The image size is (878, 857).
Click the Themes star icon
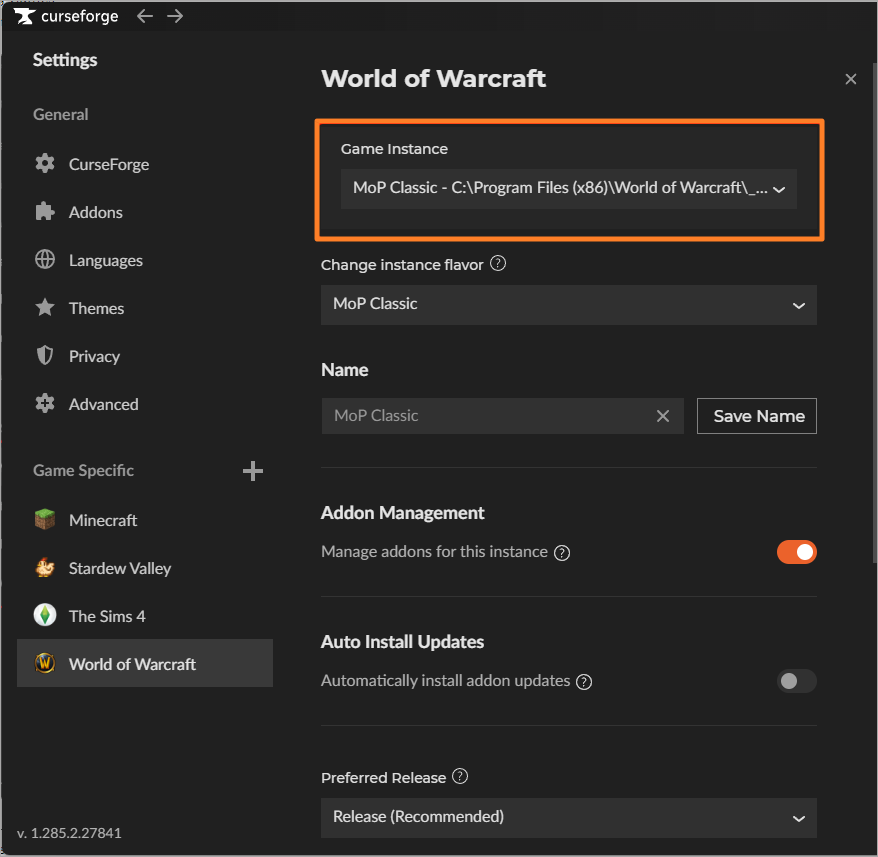coord(45,308)
